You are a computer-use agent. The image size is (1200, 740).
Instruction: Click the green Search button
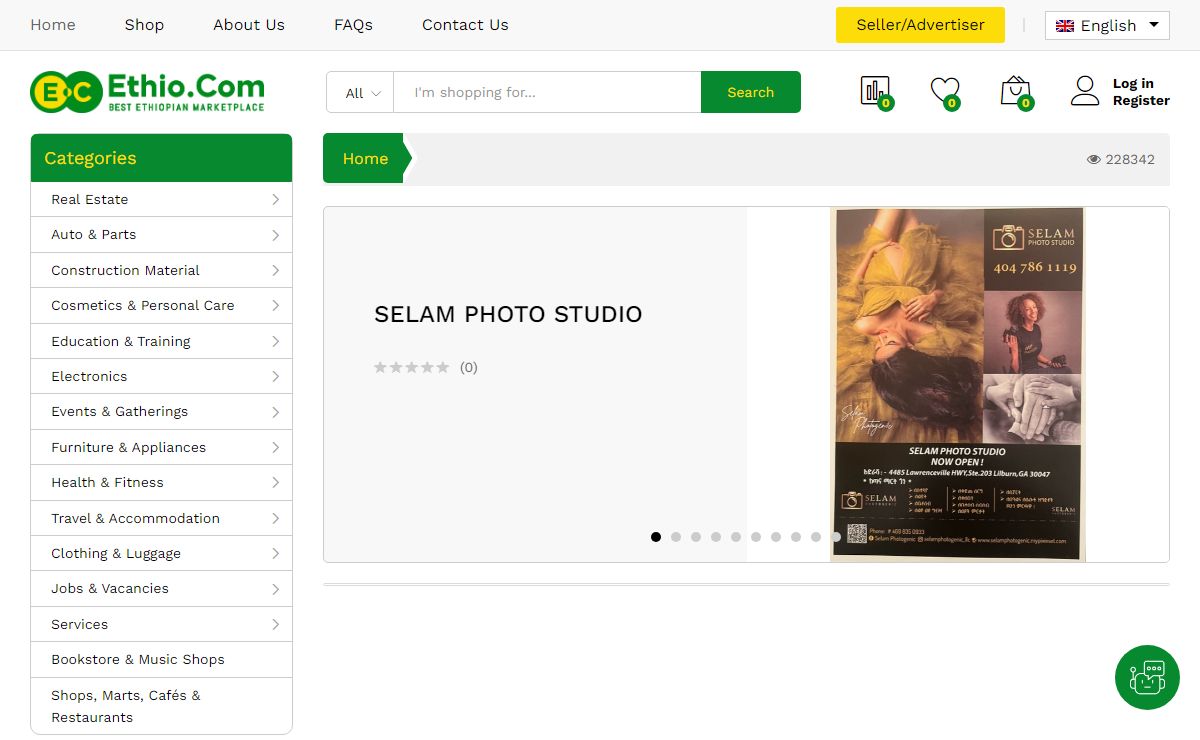(750, 92)
